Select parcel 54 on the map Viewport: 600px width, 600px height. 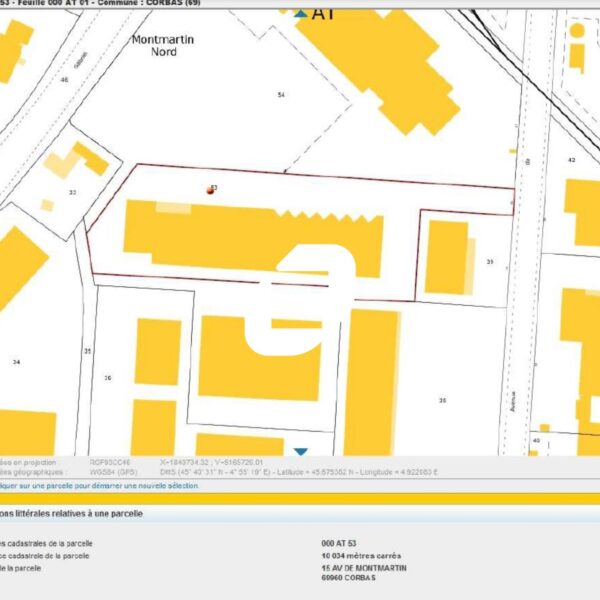point(281,94)
